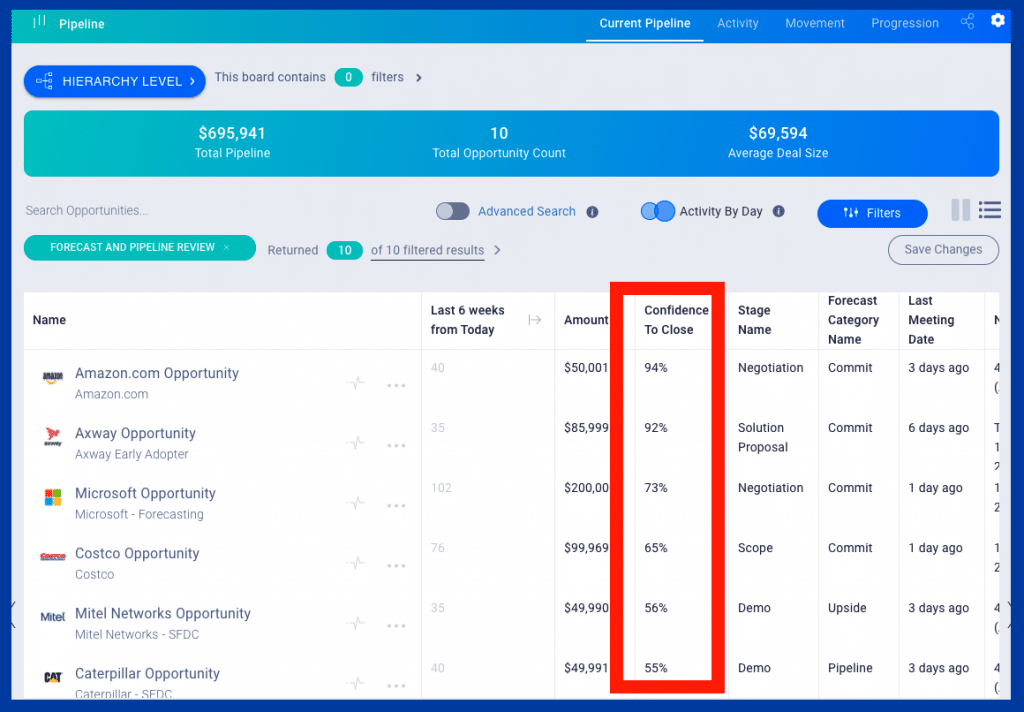Switch to list view icon

(x=989, y=210)
